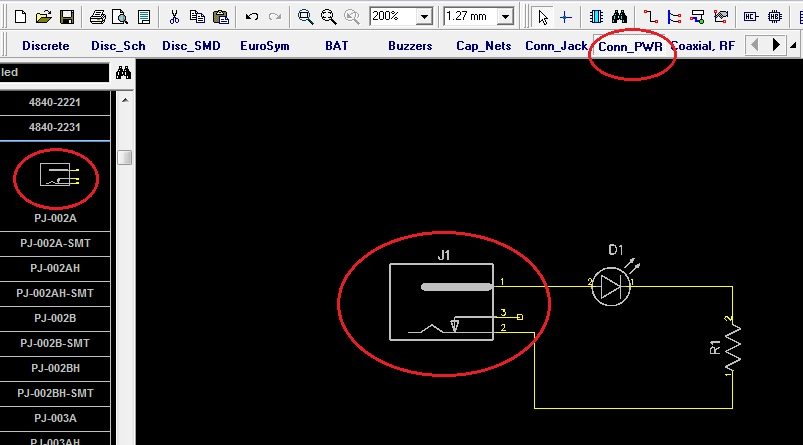Open the 1.27 mm grid size dropdown
803x445 pixels.
pos(505,17)
